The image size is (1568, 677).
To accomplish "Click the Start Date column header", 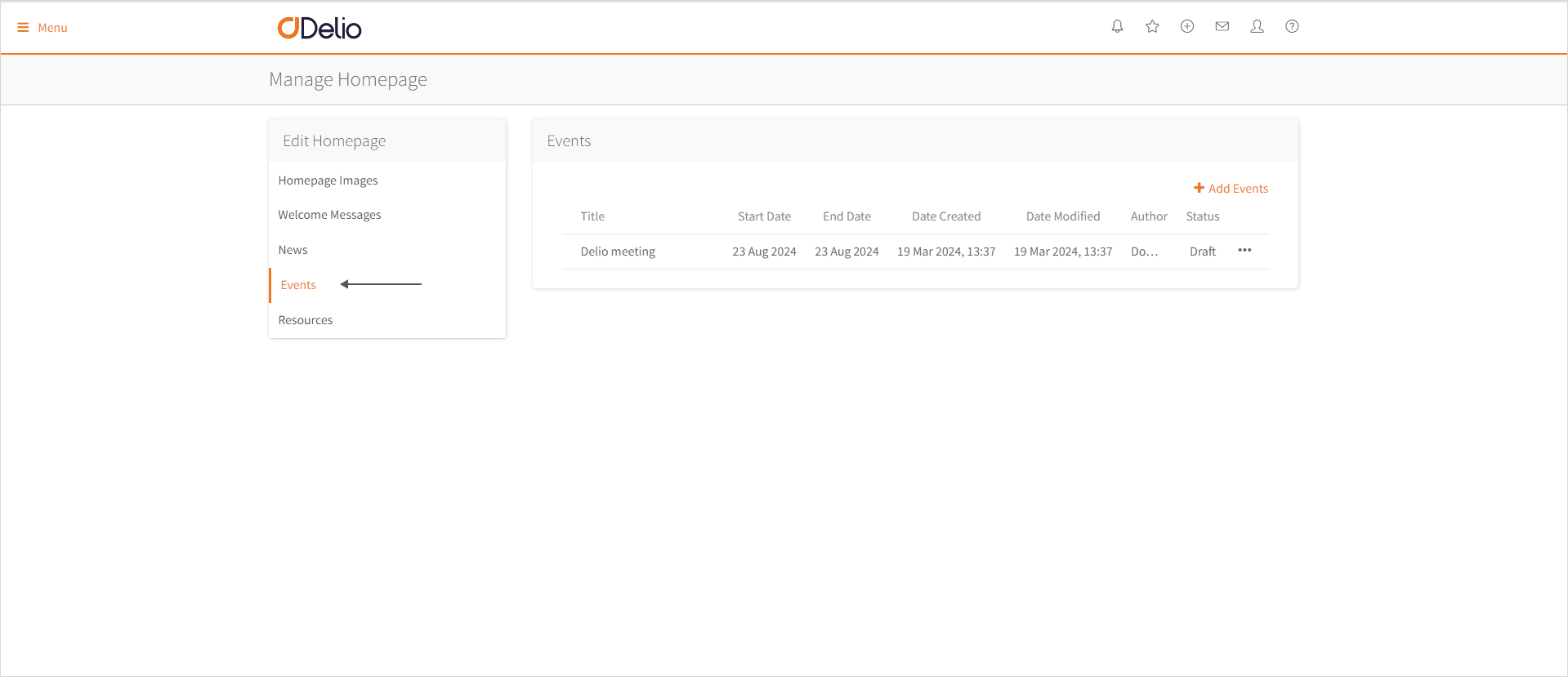I will coord(764,216).
